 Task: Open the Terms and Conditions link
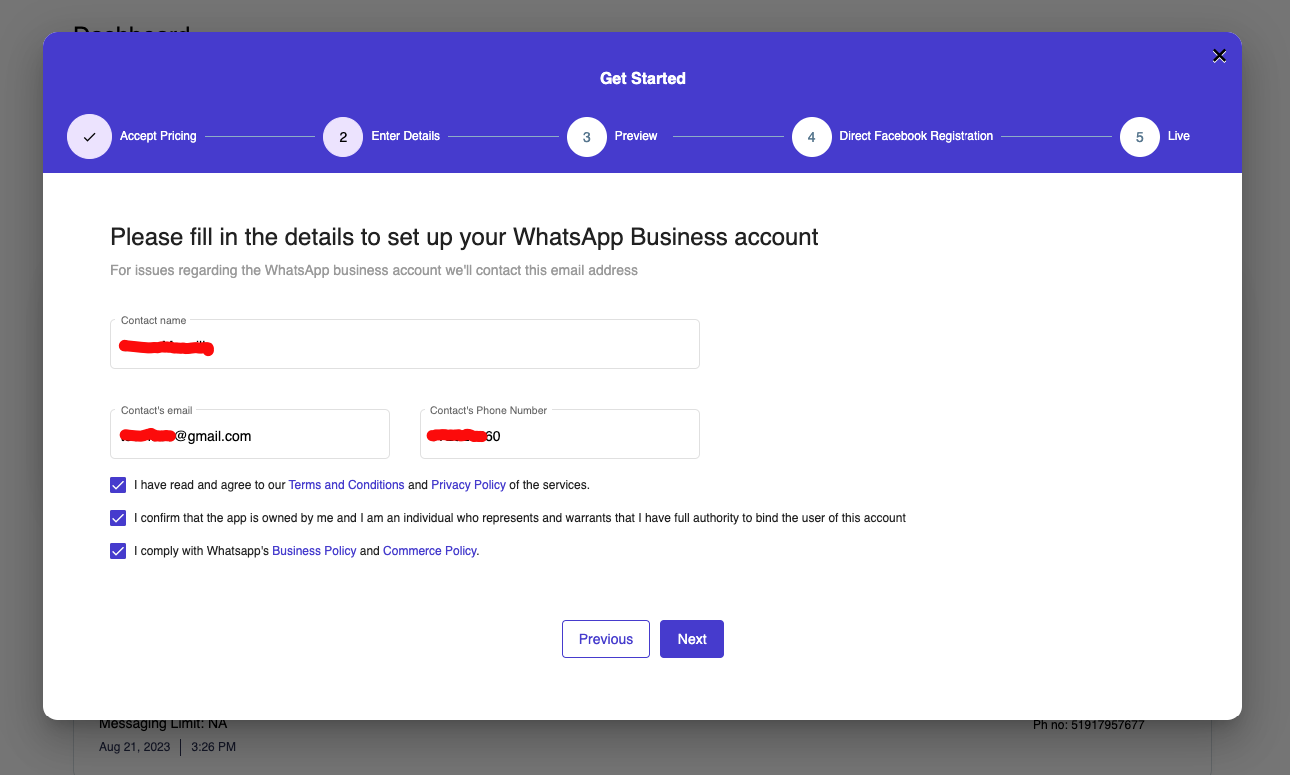tap(346, 485)
